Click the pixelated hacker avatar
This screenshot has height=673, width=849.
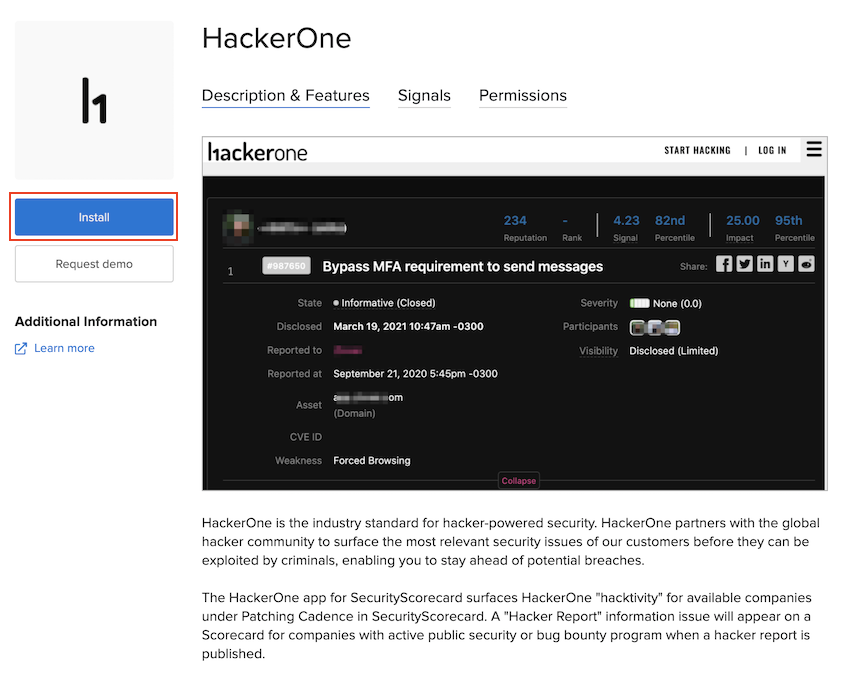pos(238,226)
